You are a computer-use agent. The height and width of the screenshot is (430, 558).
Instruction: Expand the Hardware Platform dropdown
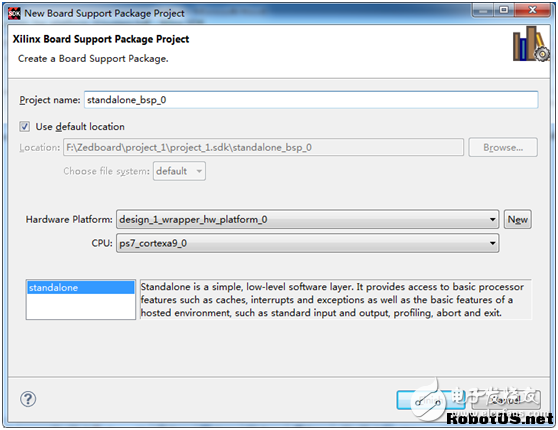point(307,219)
